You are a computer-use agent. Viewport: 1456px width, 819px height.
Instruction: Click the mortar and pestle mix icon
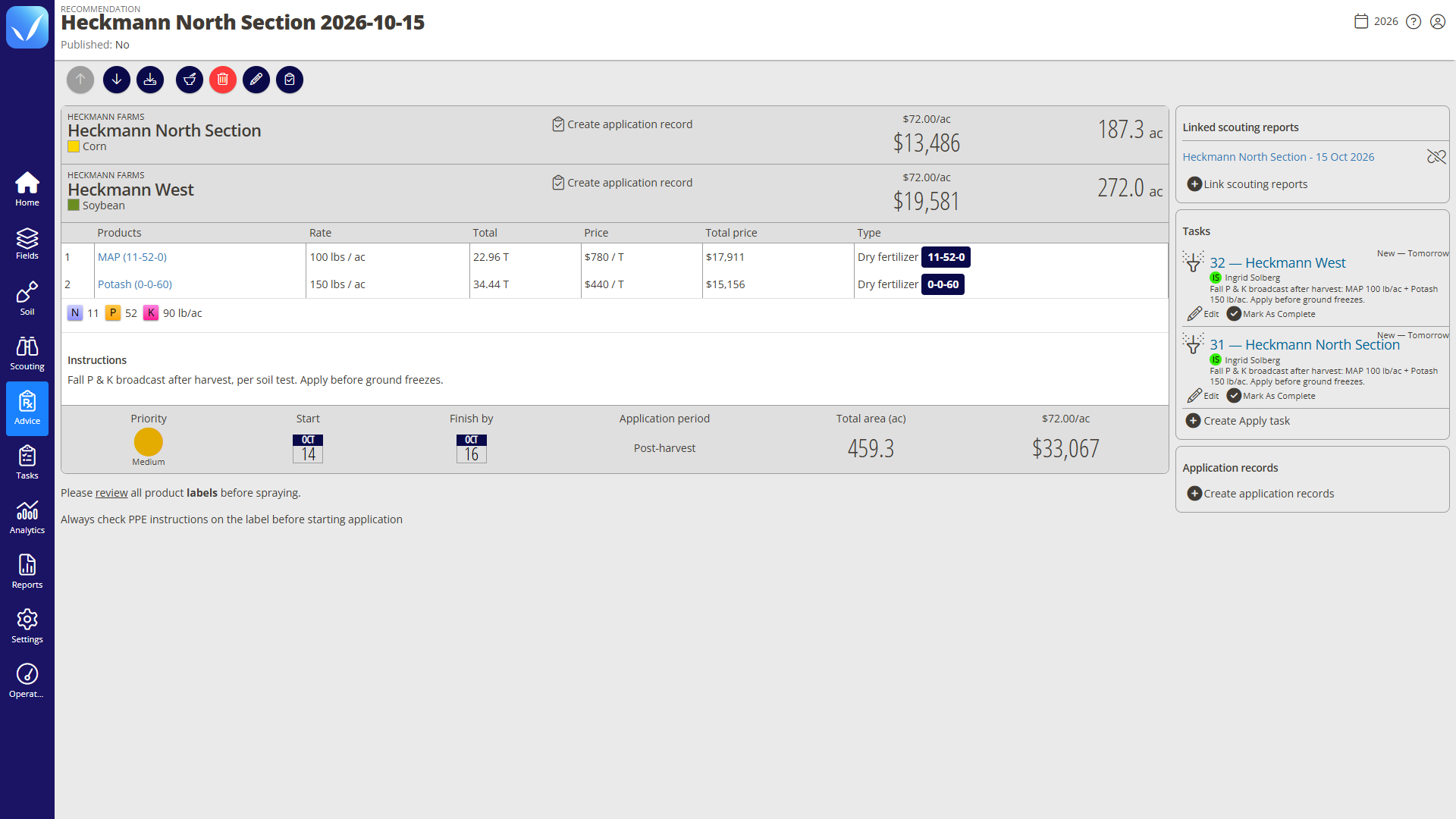tap(190, 80)
